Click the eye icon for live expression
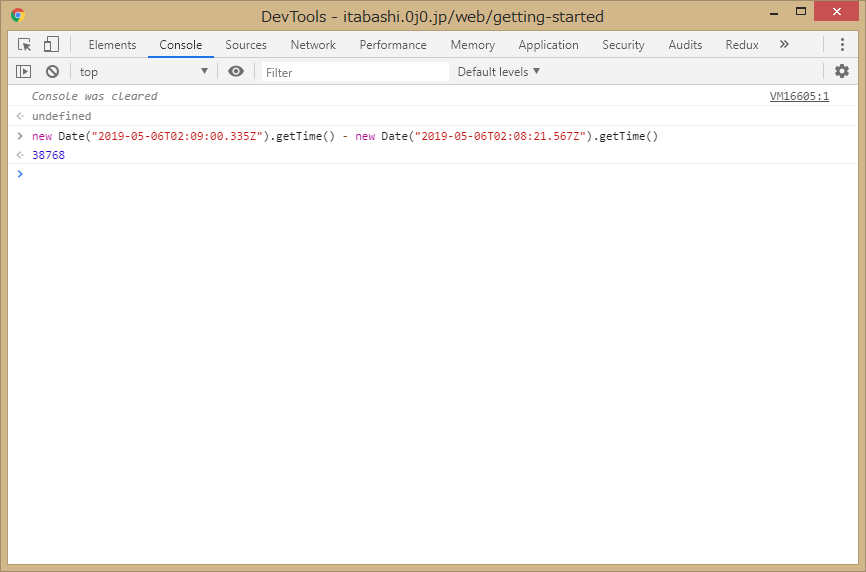866x572 pixels. point(236,71)
